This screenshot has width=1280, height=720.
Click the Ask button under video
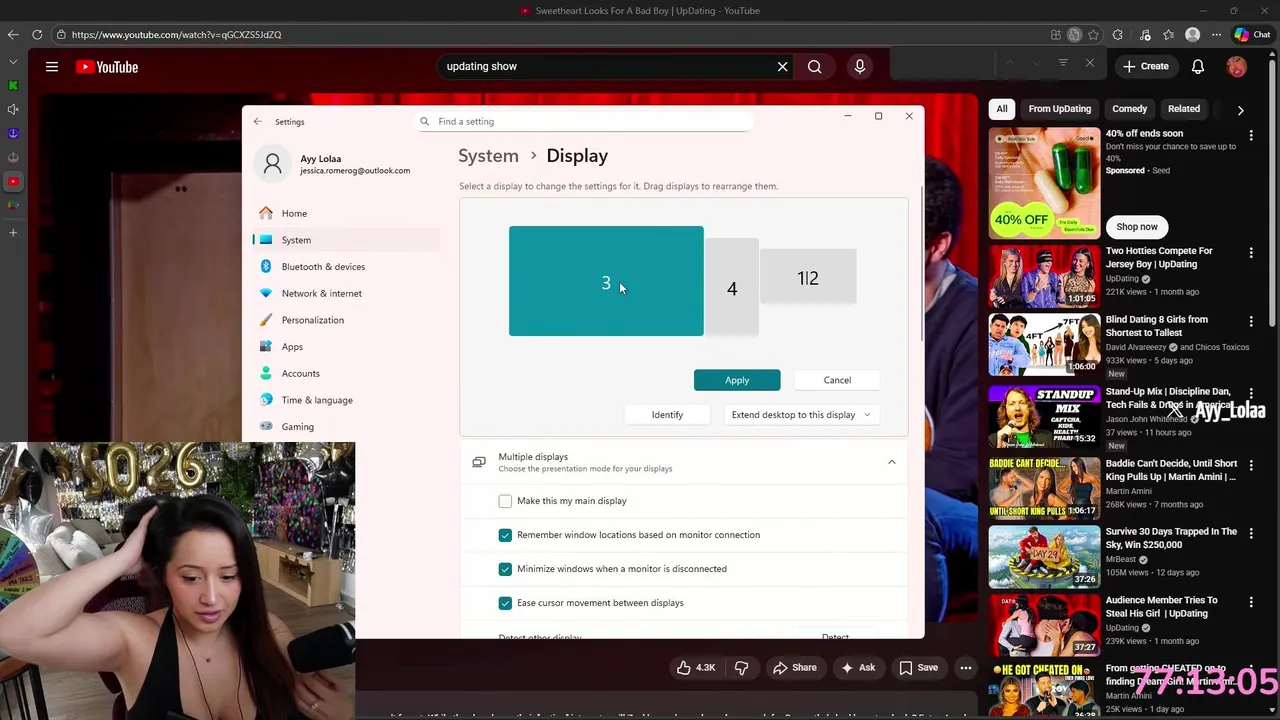[x=858, y=667]
